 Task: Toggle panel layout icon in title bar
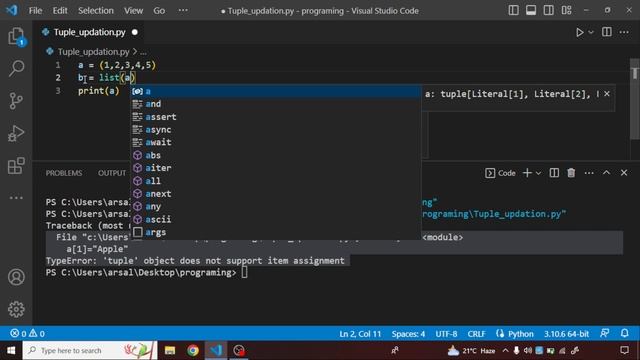click(x=531, y=10)
